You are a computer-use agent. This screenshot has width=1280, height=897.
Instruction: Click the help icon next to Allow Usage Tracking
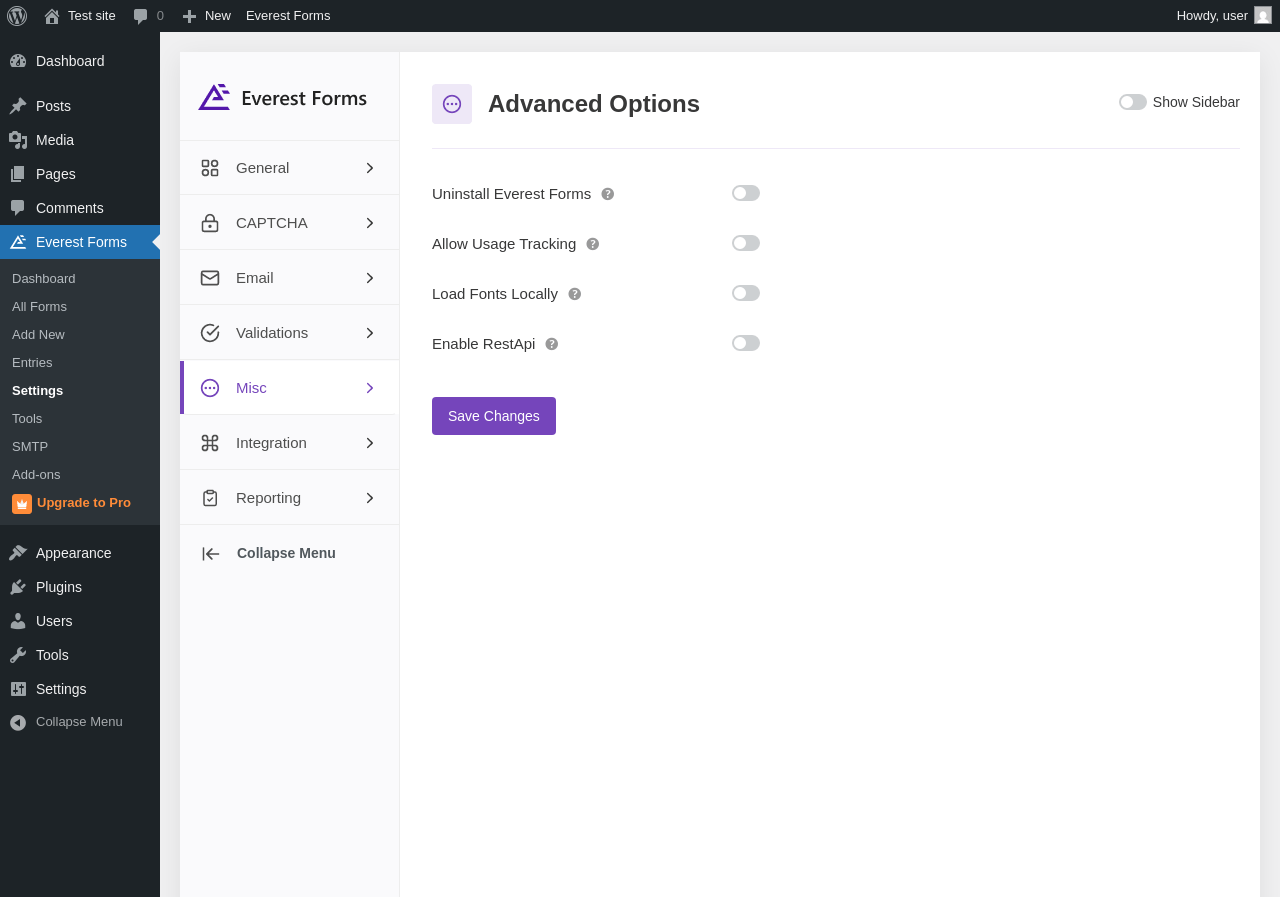pyautogui.click(x=593, y=244)
